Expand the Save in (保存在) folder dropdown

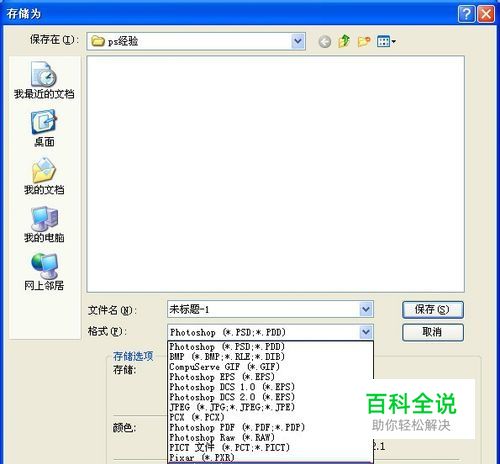click(298, 41)
